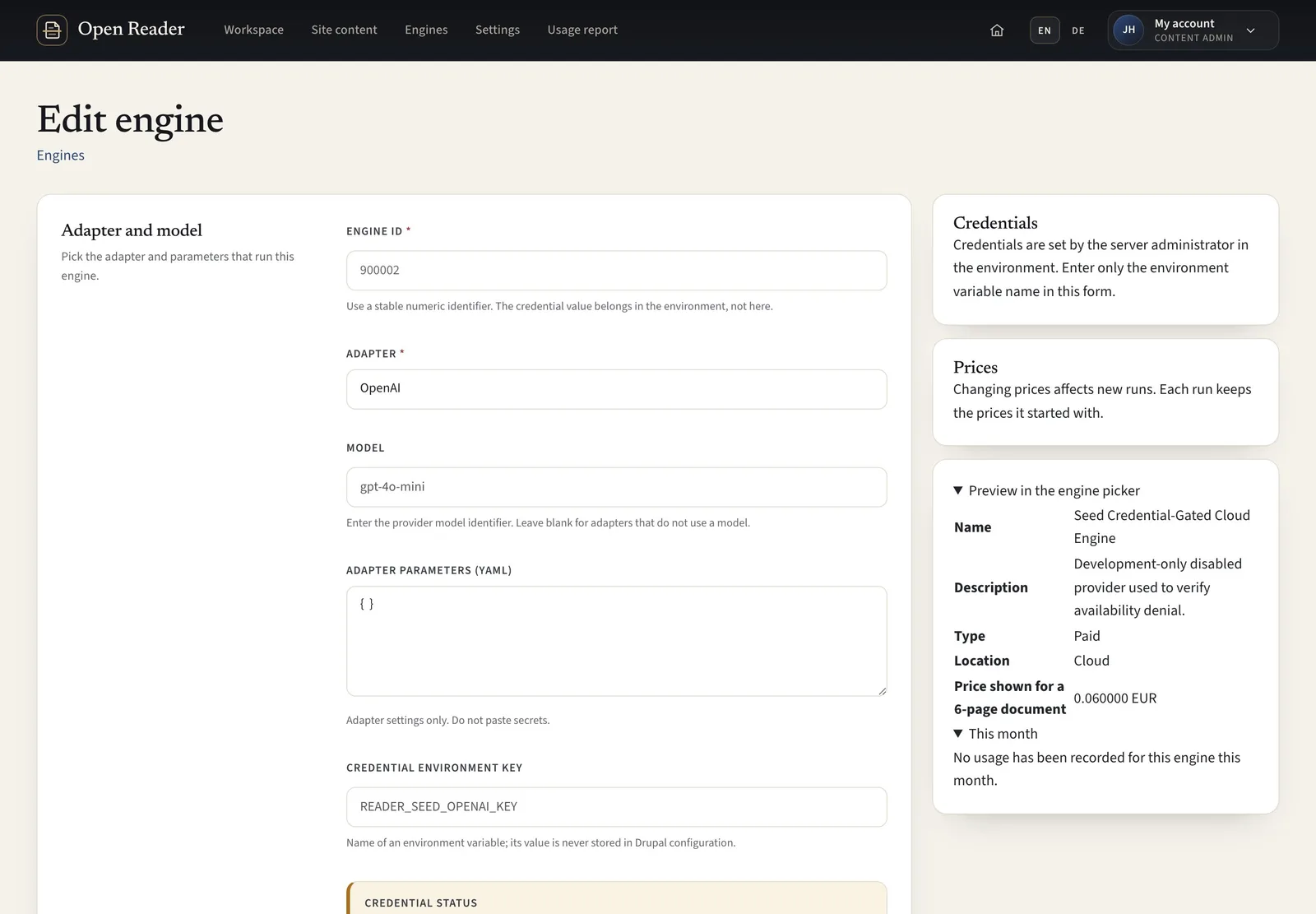Click the Type value Paid
This screenshot has width=1316, height=914.
point(1087,636)
